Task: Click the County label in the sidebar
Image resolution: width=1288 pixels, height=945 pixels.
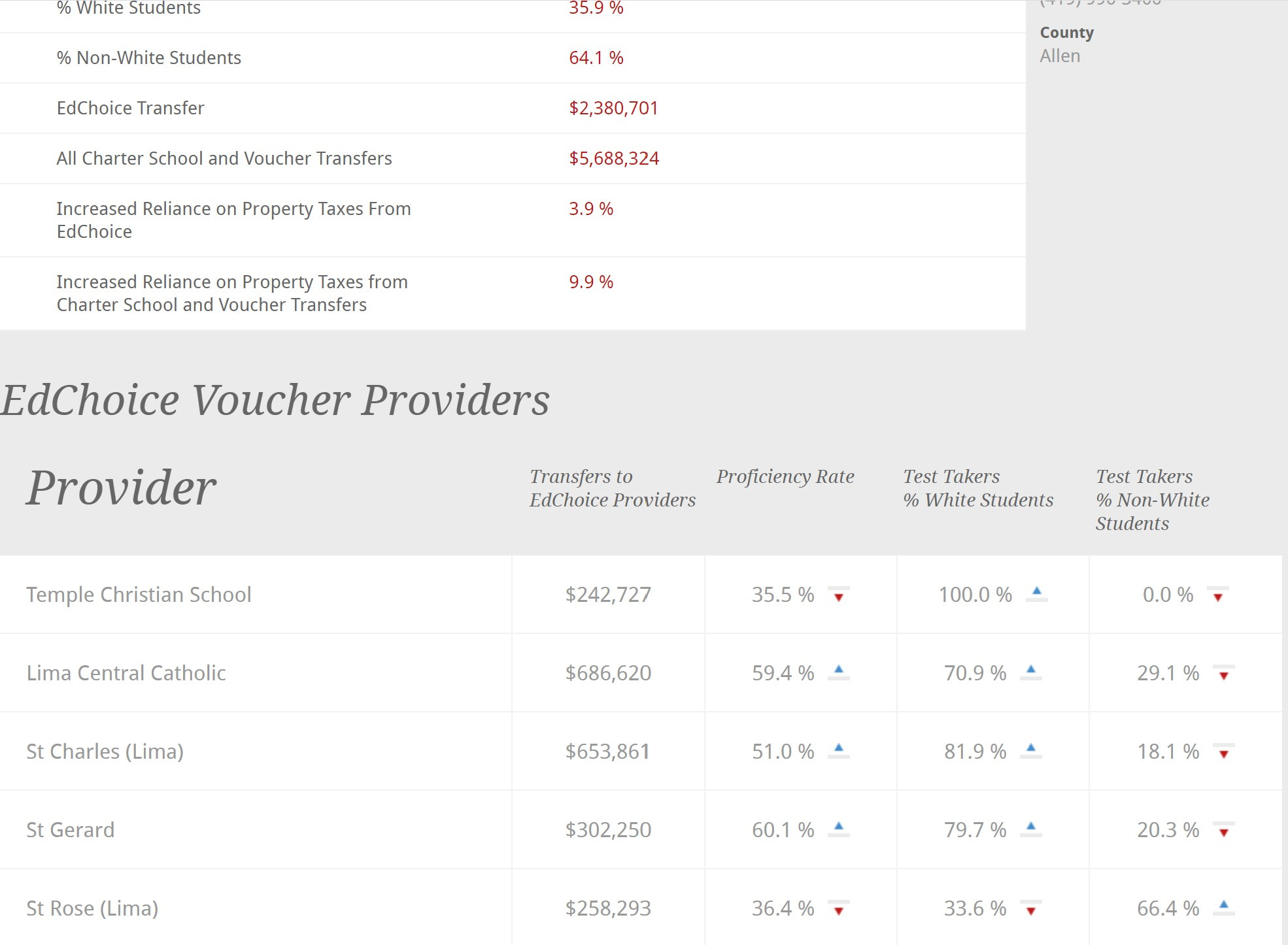Action: click(1067, 33)
